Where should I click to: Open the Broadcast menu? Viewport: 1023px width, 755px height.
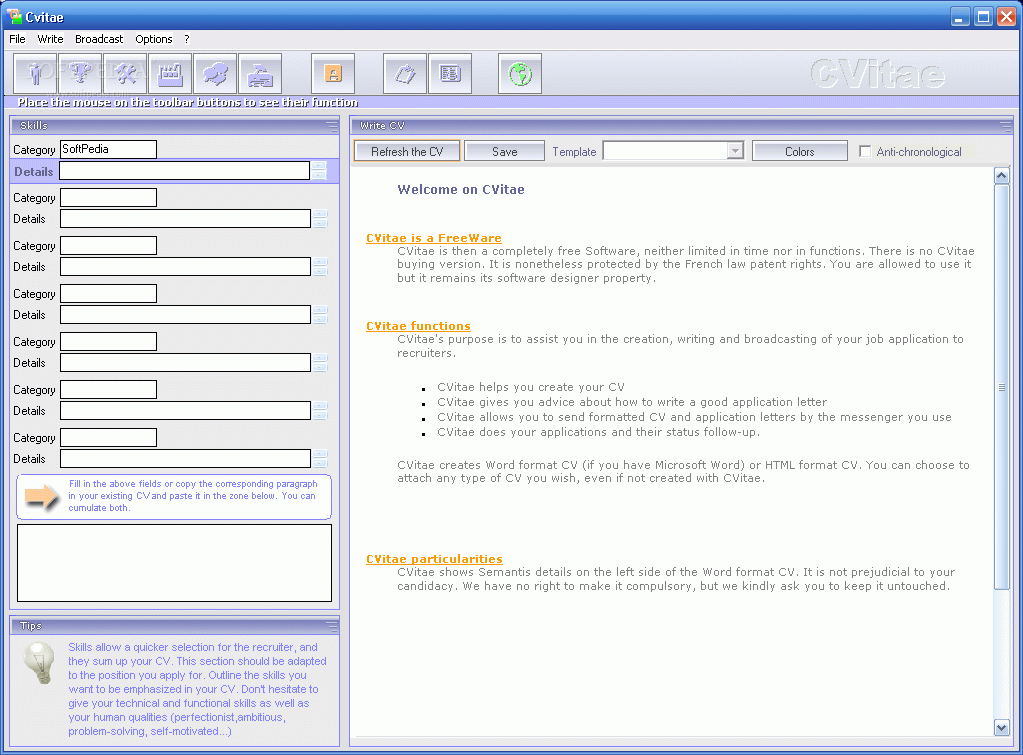tap(99, 39)
